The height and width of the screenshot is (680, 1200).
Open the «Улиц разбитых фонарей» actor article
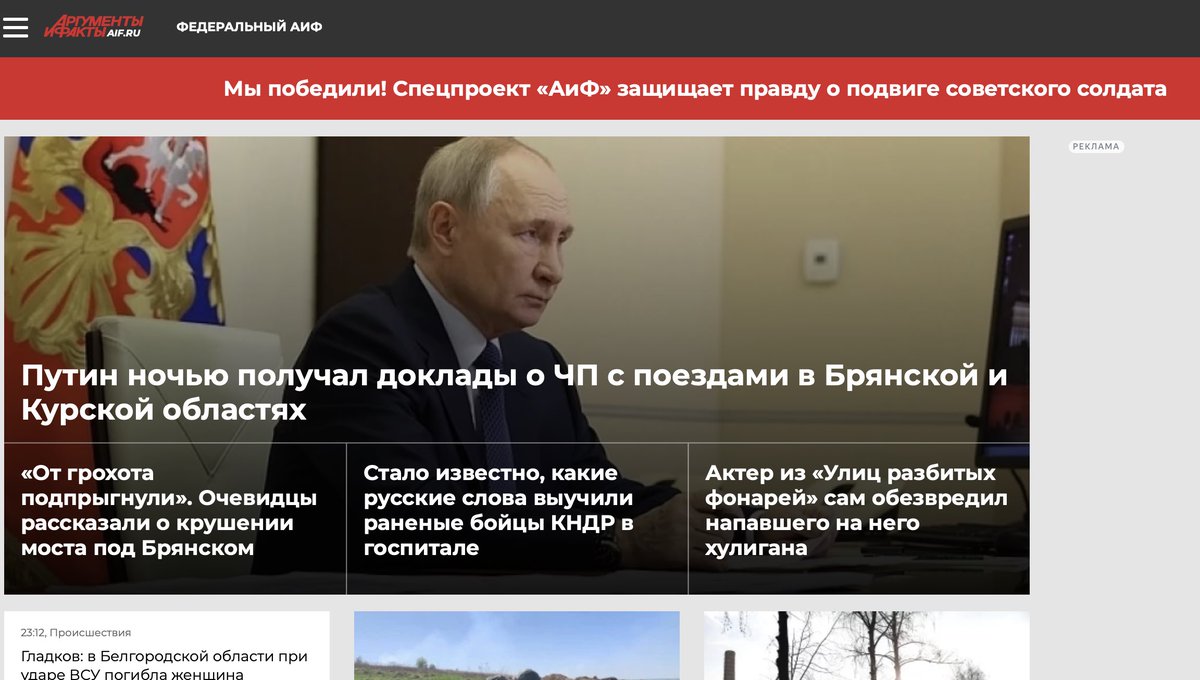858,510
